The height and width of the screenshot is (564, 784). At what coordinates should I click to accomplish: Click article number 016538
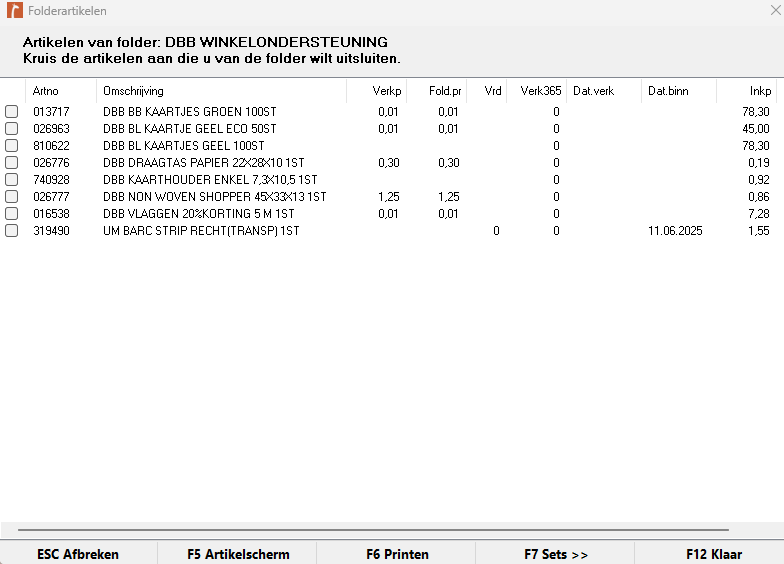(51, 214)
